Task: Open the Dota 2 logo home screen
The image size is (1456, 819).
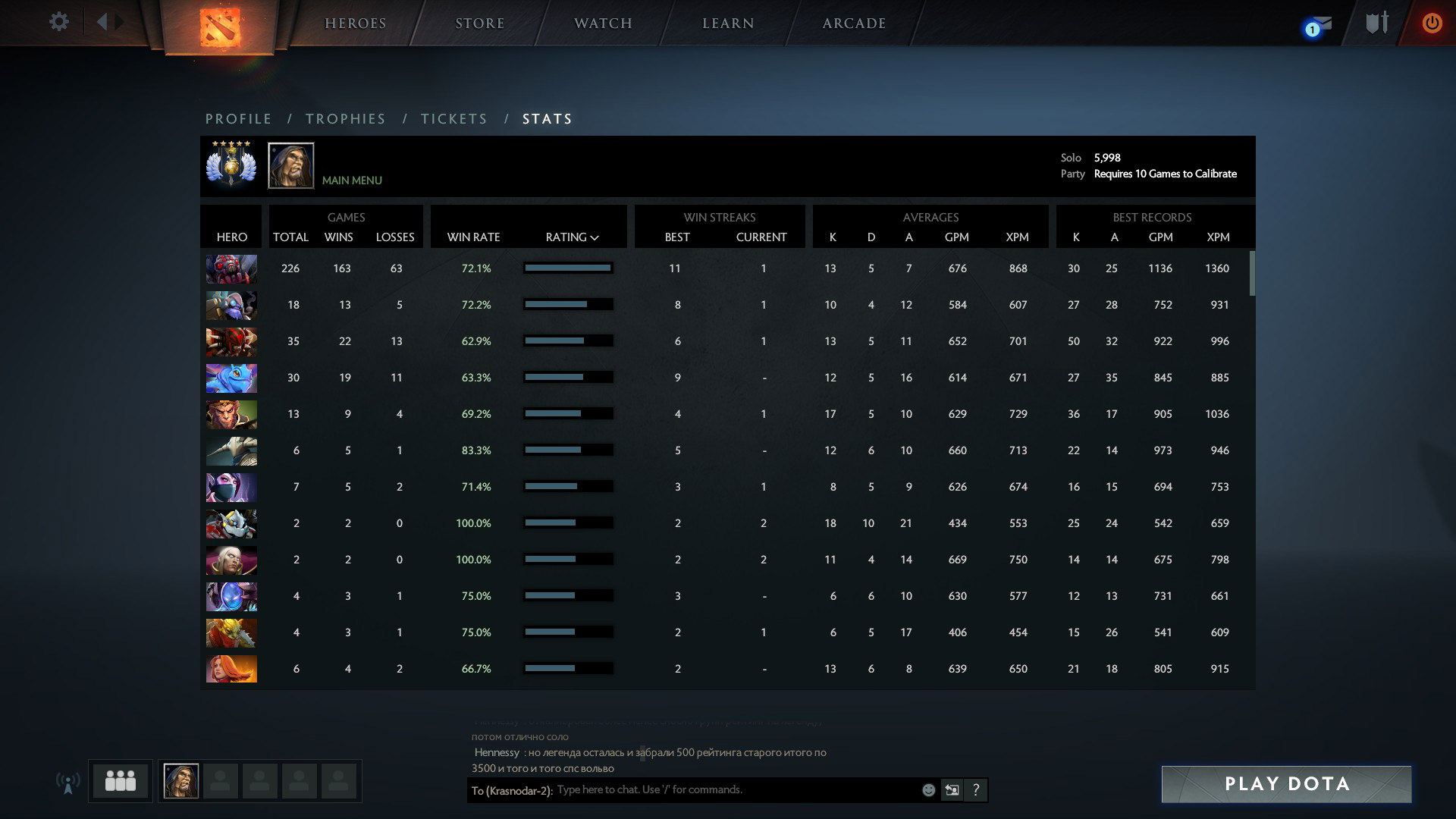Action: click(220, 27)
